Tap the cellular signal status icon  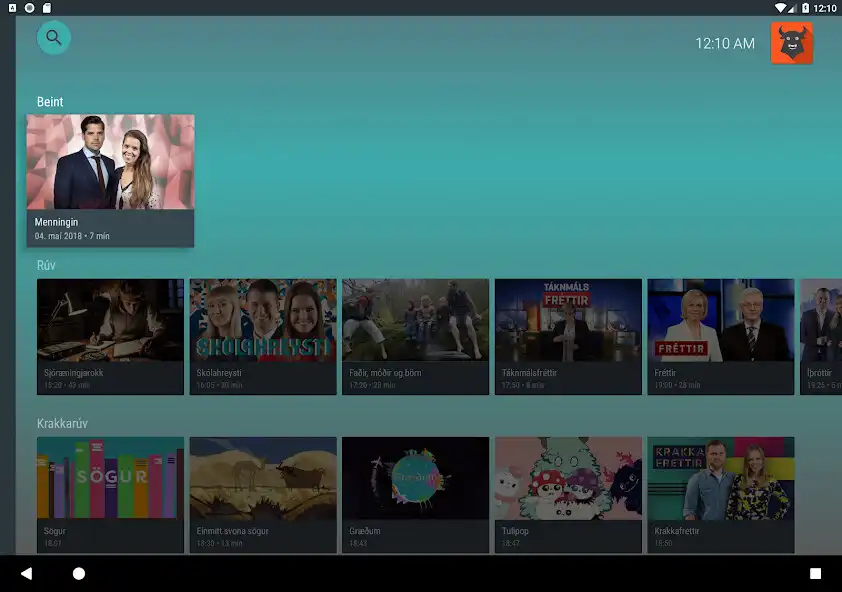(x=792, y=8)
